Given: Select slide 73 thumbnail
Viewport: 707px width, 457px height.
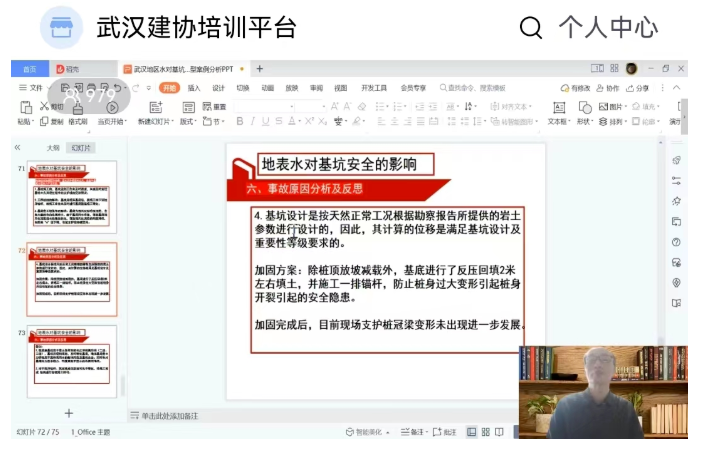Looking at the screenshot, I should (71, 360).
